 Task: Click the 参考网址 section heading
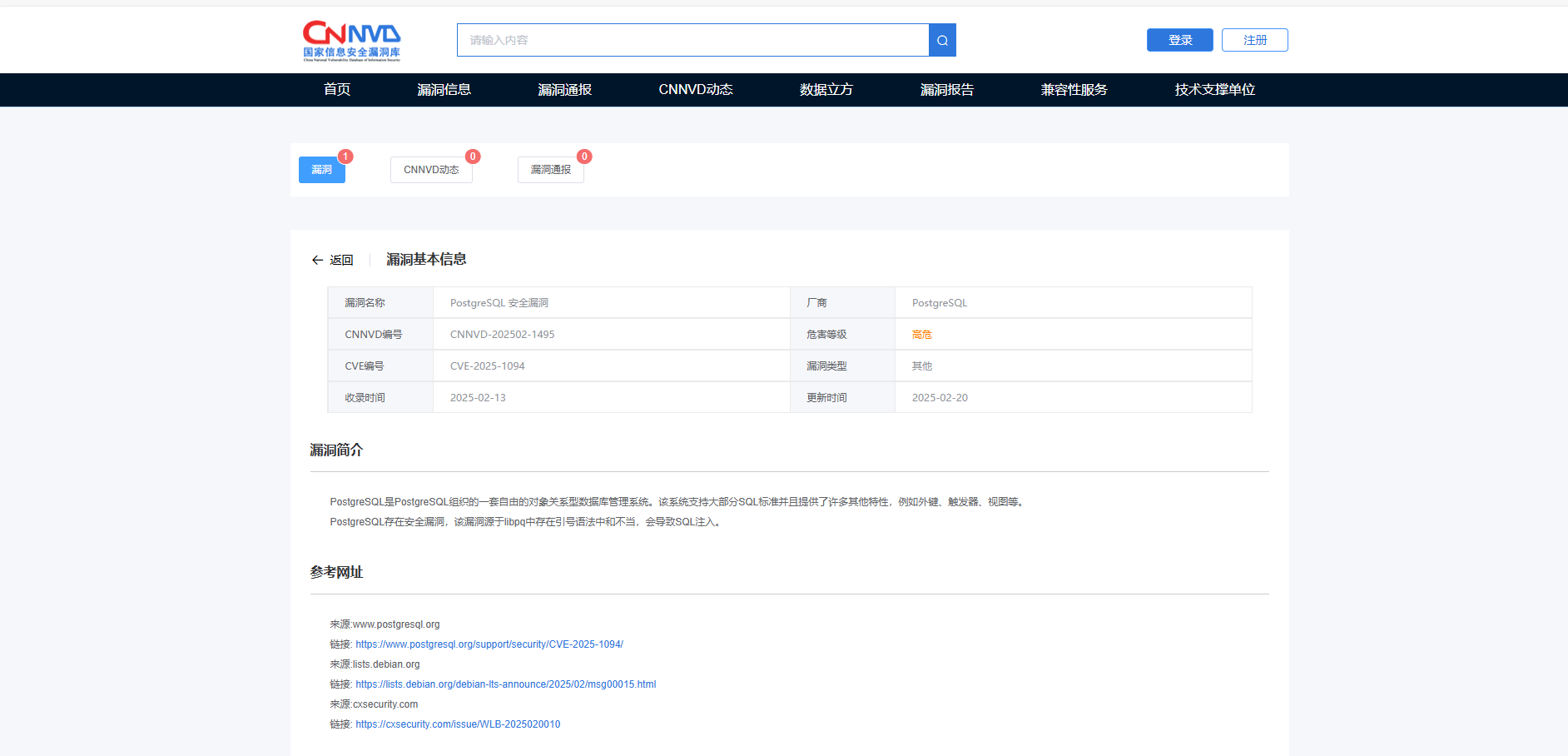pyautogui.click(x=336, y=573)
